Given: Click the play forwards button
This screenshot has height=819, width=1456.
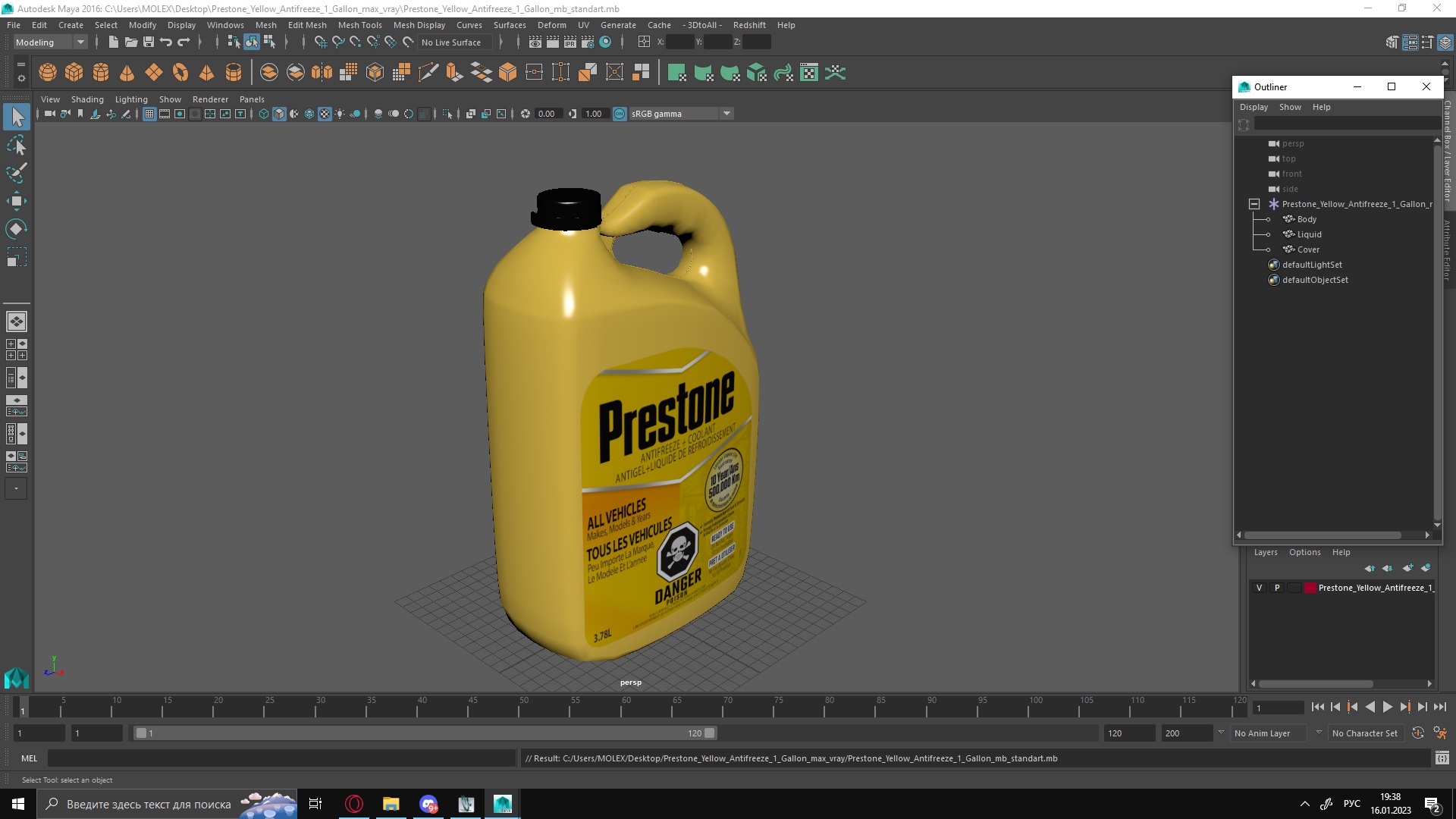Looking at the screenshot, I should point(1387,707).
